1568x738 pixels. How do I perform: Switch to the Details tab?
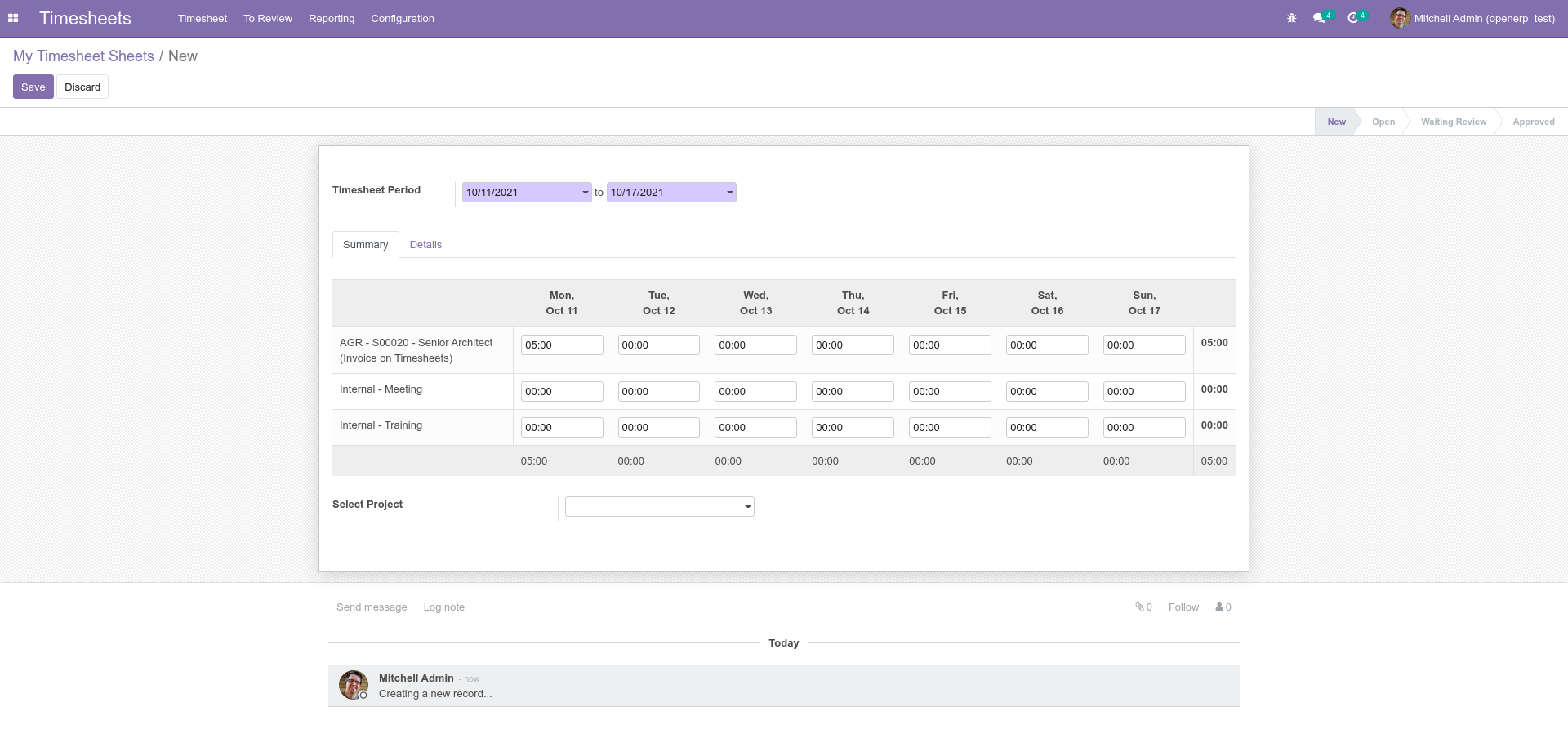(x=425, y=245)
